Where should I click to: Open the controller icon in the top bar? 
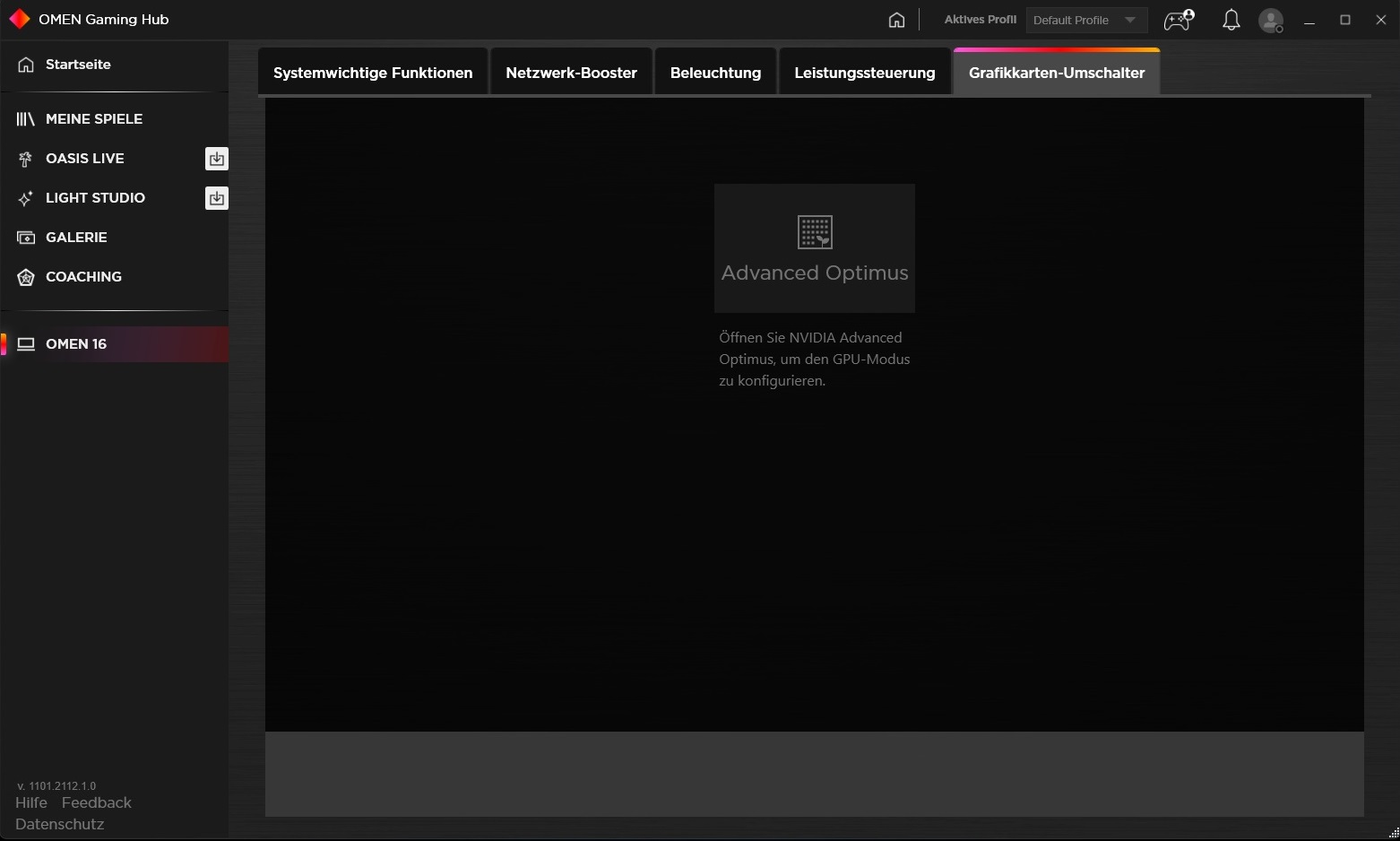1179,20
